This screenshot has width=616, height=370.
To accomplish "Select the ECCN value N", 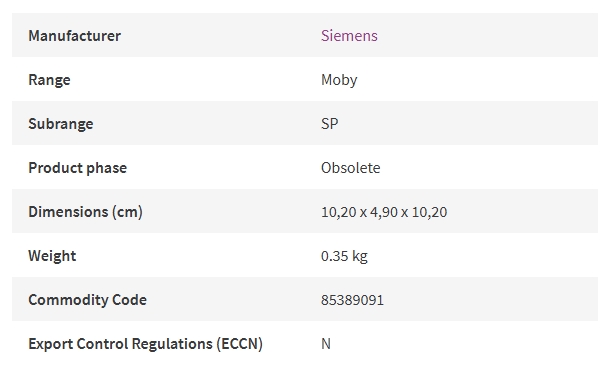I will tap(326, 344).
